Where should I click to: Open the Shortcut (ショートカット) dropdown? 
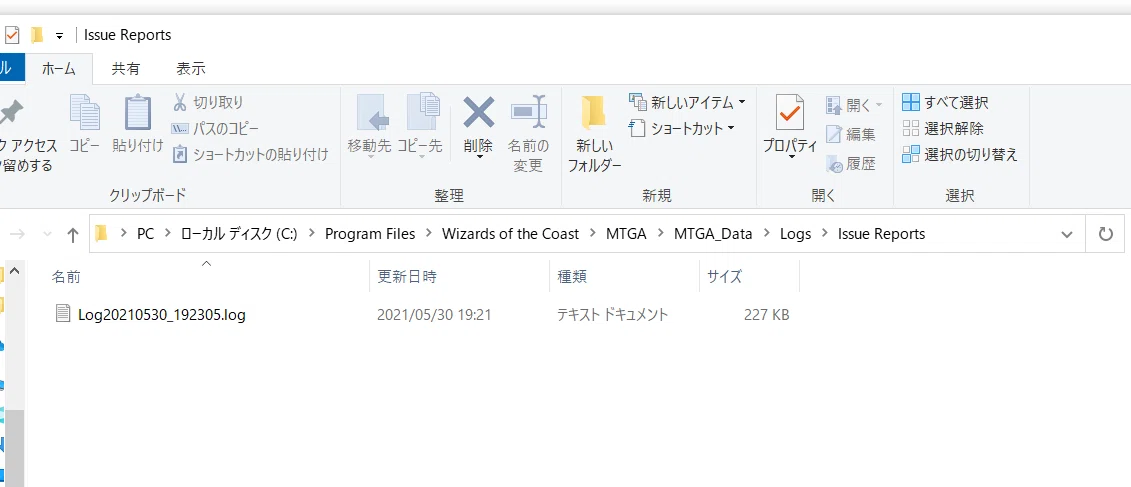click(x=682, y=128)
